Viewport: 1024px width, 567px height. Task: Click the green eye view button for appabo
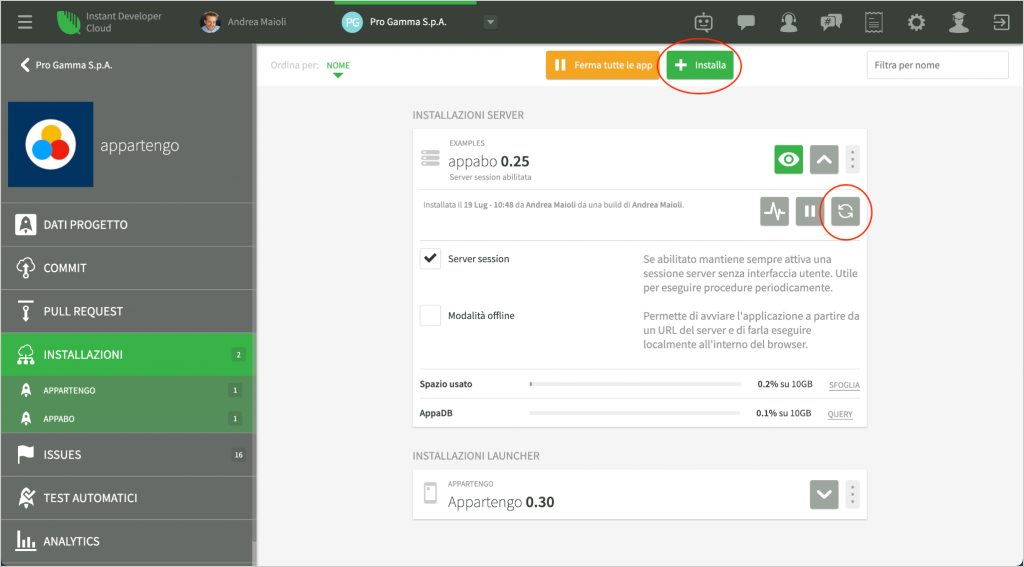(x=788, y=159)
